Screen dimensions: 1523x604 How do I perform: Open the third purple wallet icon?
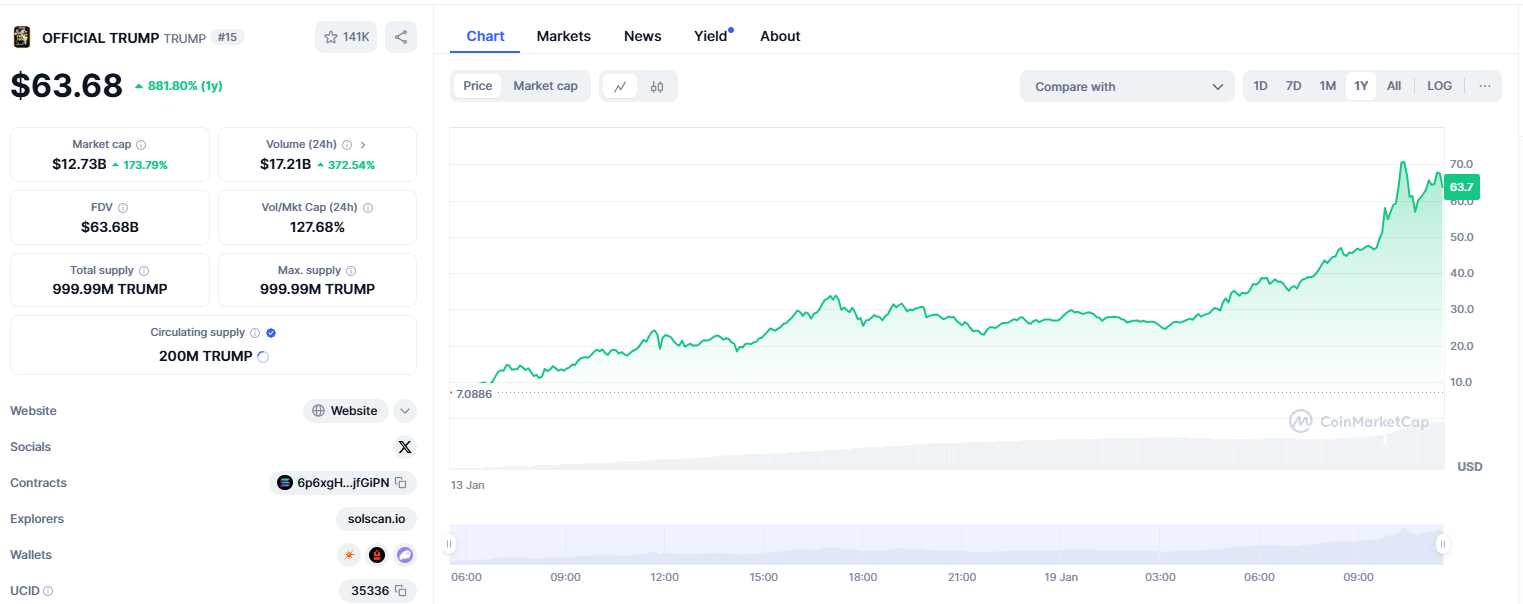click(405, 555)
